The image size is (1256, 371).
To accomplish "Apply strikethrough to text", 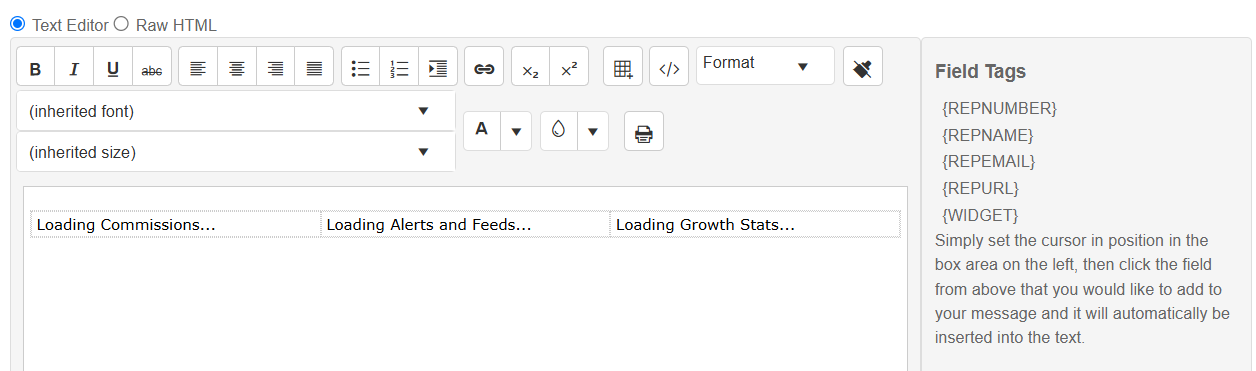I will [x=152, y=69].
